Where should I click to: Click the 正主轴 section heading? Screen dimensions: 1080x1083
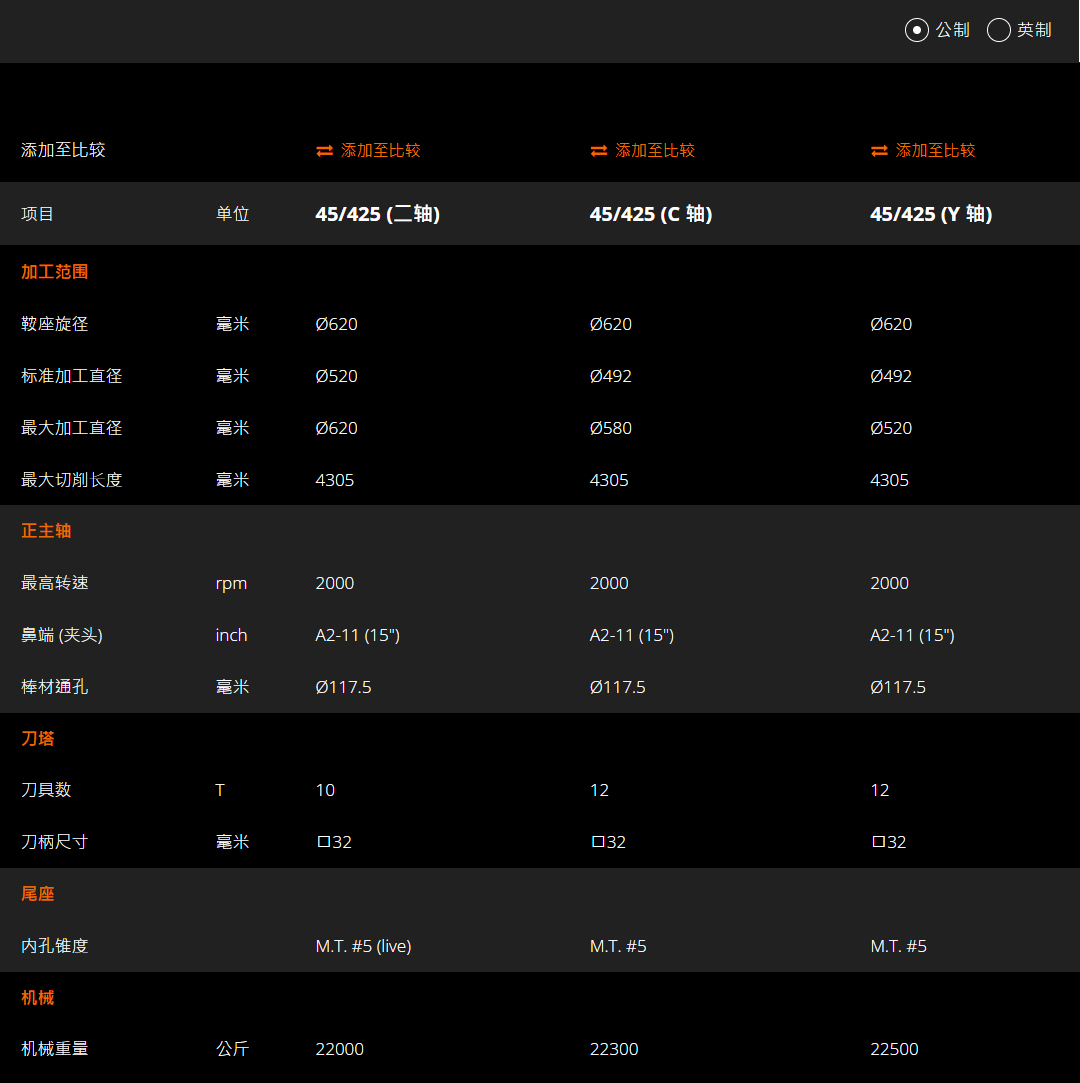pos(46,531)
